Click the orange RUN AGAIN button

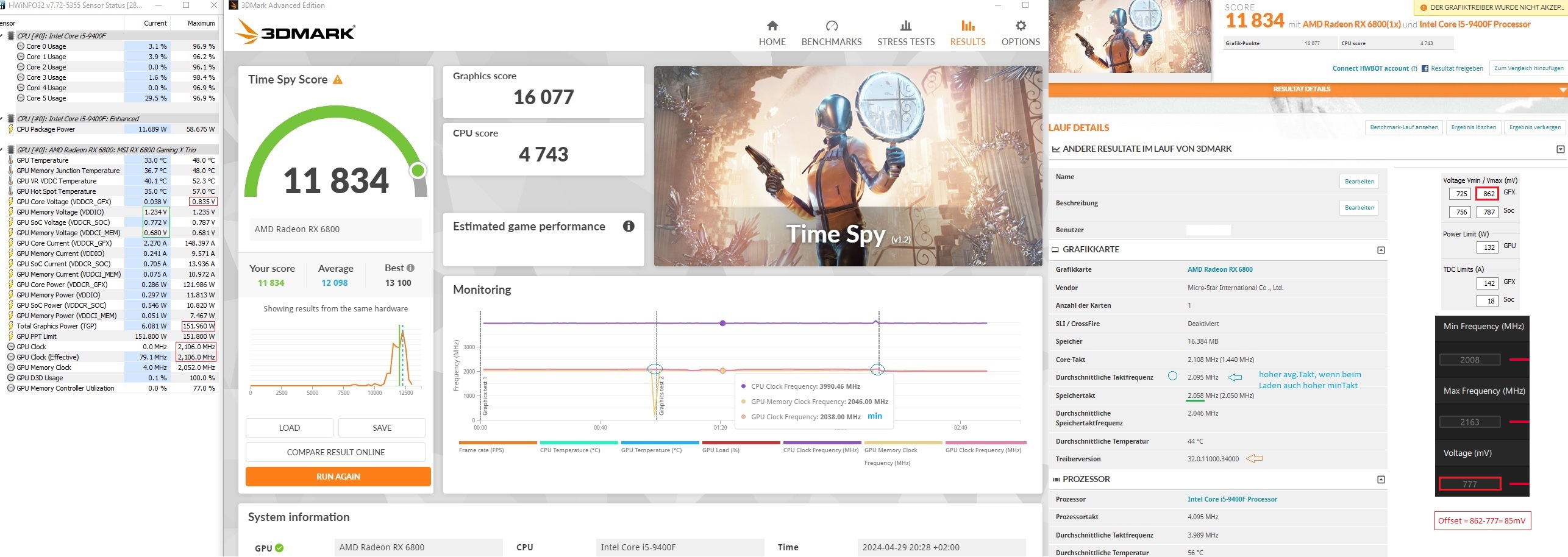(x=338, y=477)
